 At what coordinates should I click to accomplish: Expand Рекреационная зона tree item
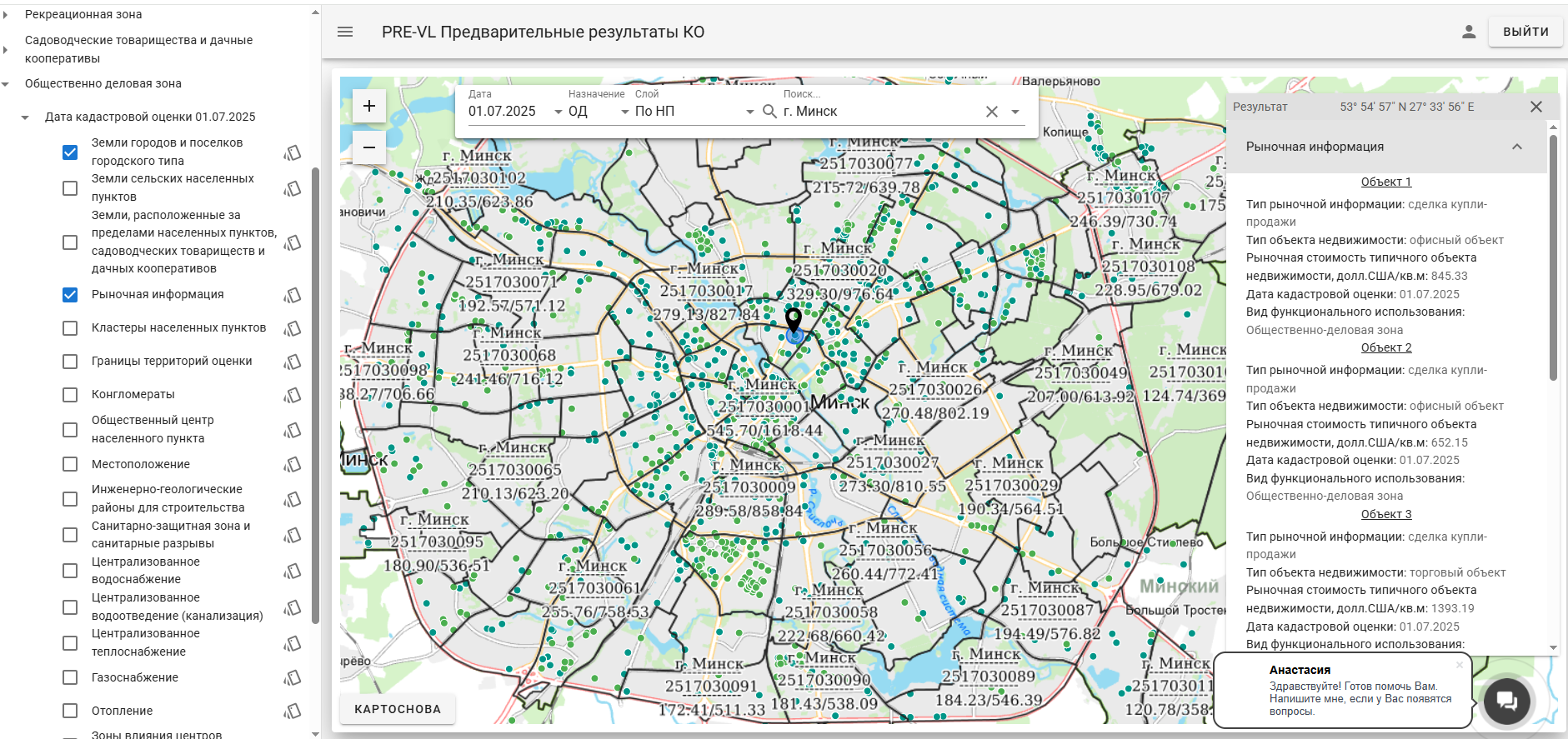click(x=7, y=15)
